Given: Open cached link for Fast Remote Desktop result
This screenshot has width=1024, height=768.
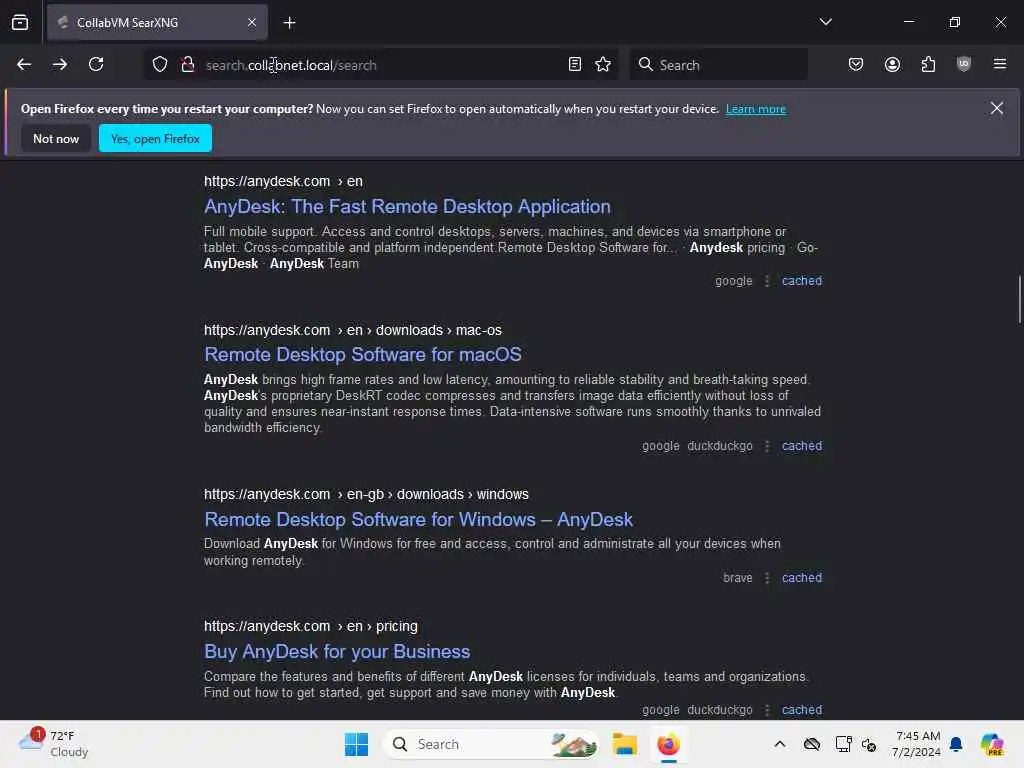Looking at the screenshot, I should (802, 281).
